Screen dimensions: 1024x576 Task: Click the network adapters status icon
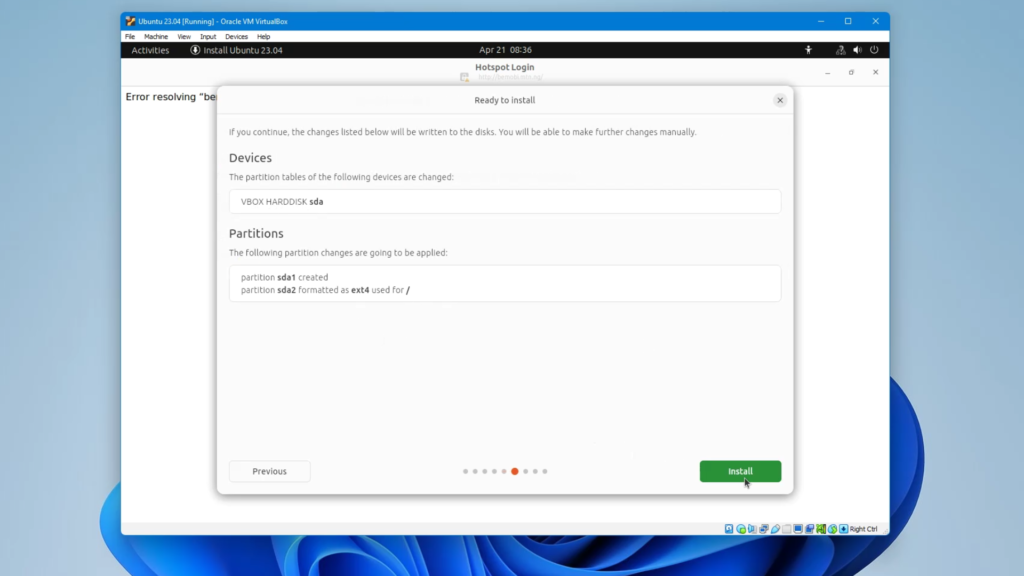coord(764,529)
